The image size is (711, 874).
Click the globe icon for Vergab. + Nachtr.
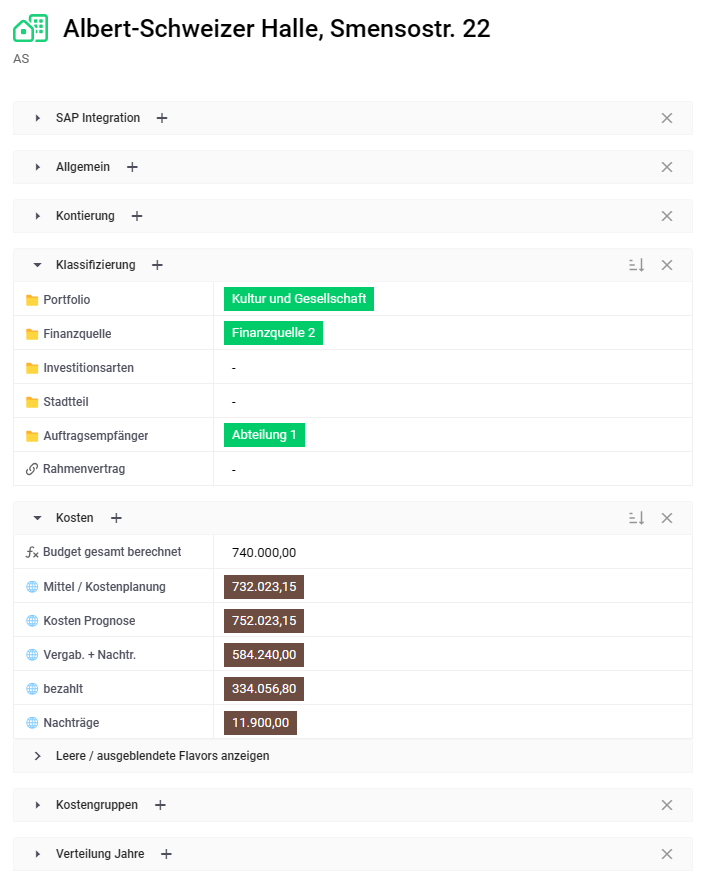(x=32, y=655)
